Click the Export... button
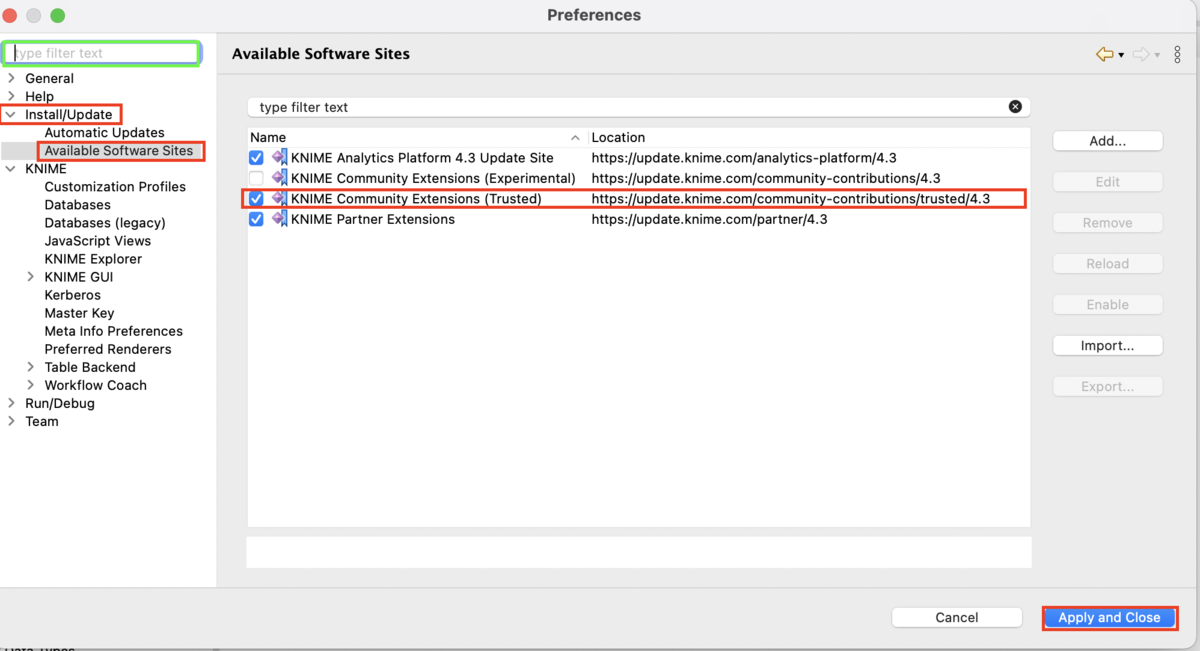Screen dimensions: 1200x651 pos(1108,387)
